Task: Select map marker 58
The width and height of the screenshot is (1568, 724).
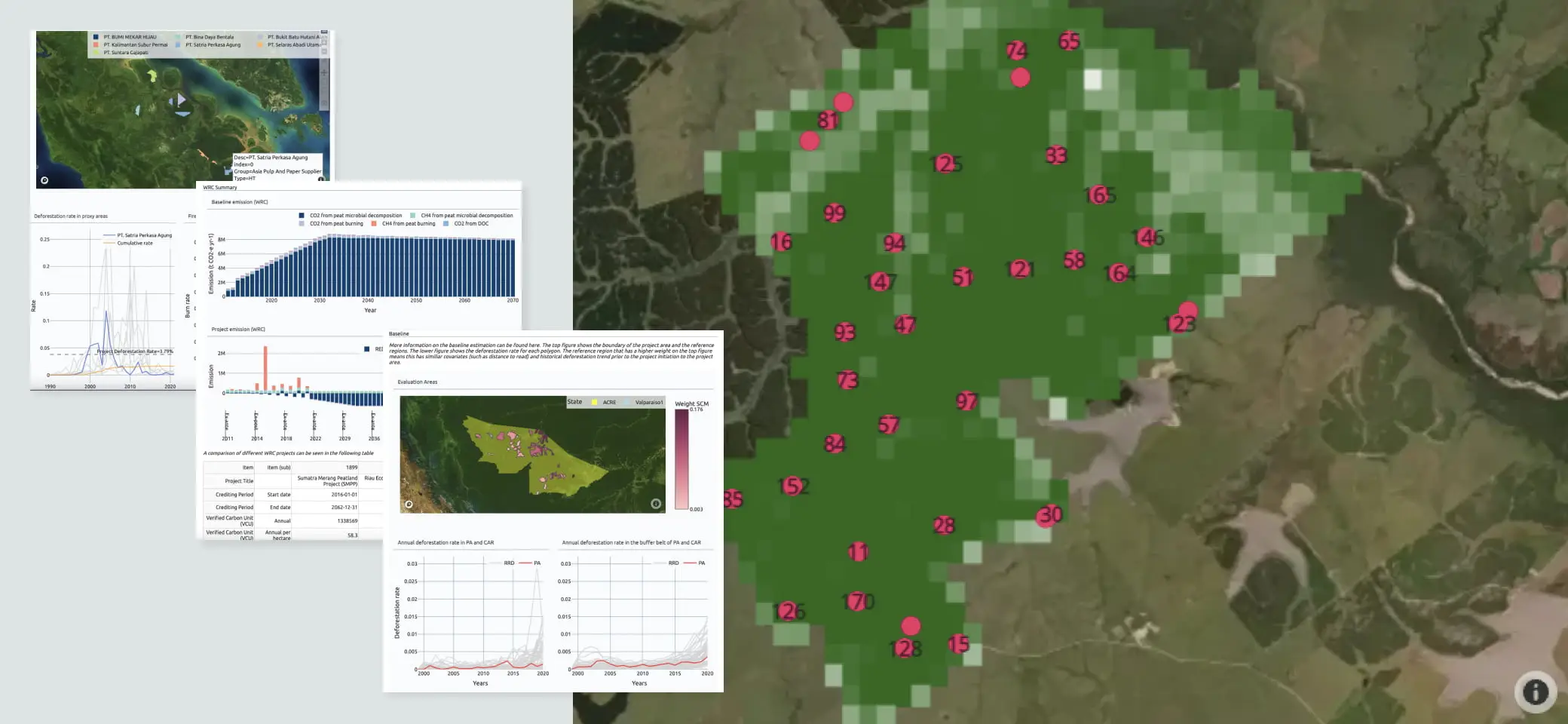Action: tap(1074, 260)
